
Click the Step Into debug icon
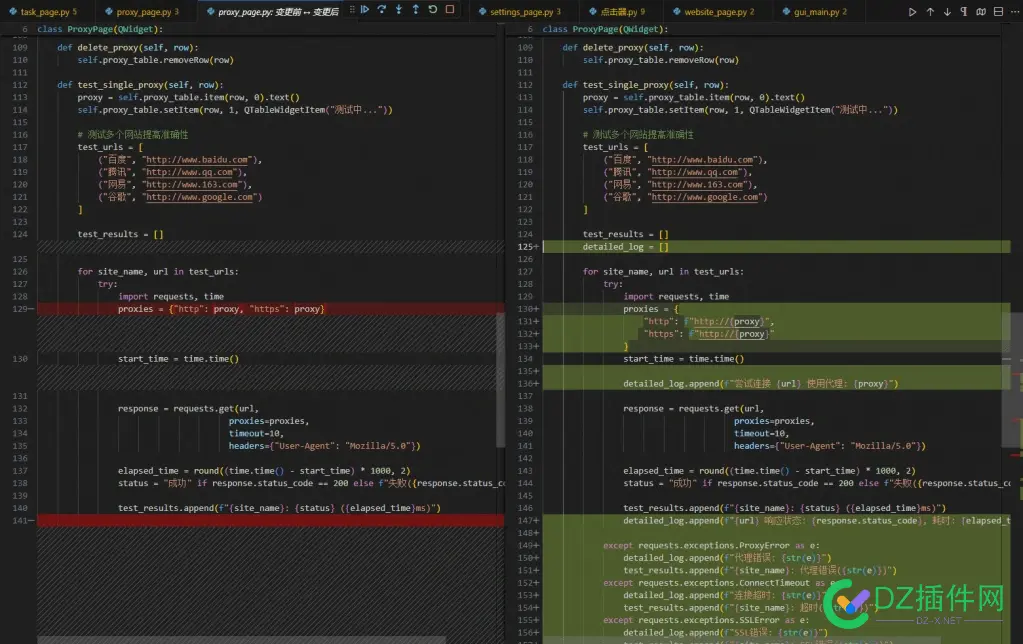pyautogui.click(x=399, y=10)
